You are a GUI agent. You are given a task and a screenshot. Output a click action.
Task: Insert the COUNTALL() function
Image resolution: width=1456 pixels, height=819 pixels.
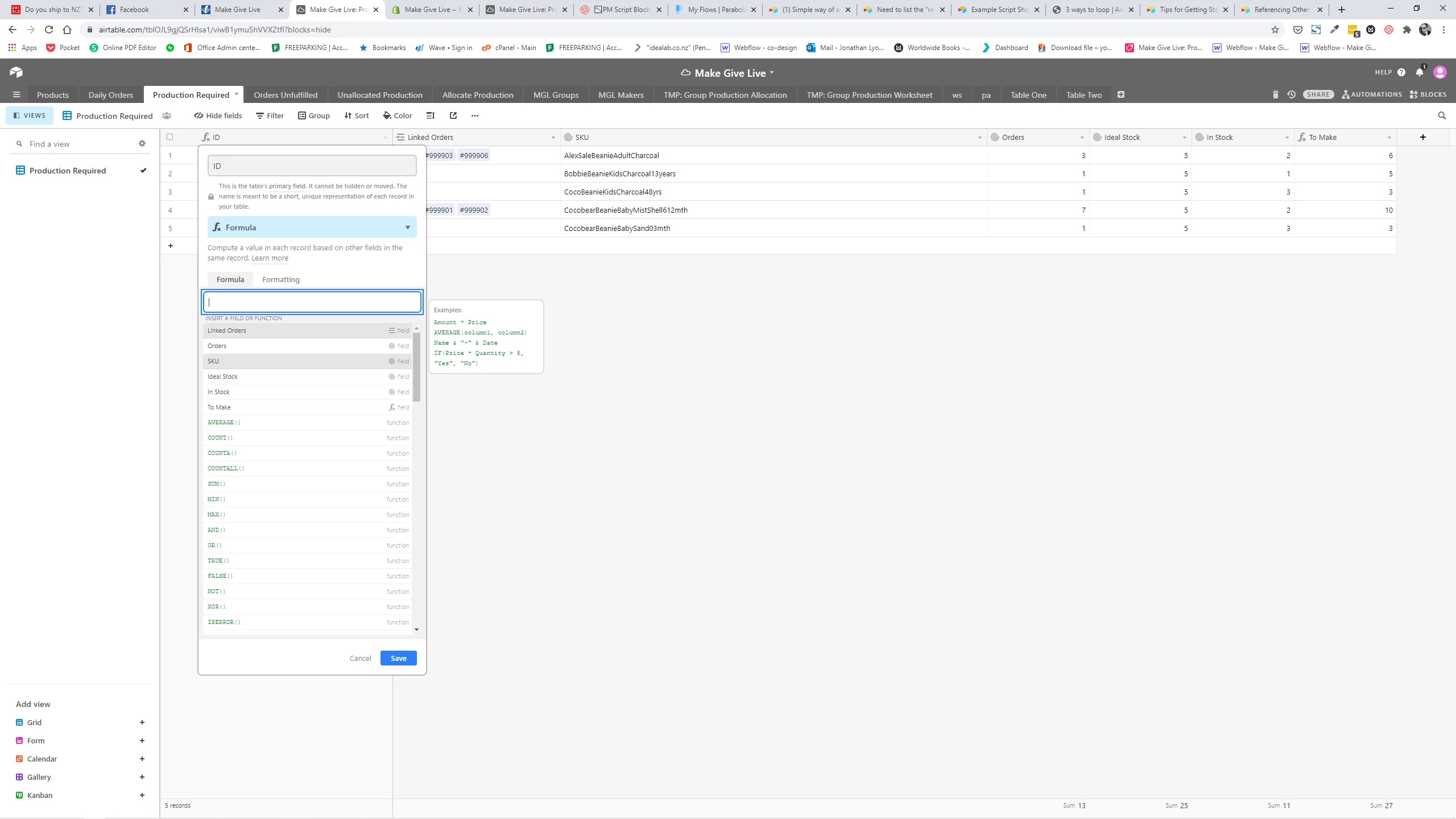click(x=308, y=469)
